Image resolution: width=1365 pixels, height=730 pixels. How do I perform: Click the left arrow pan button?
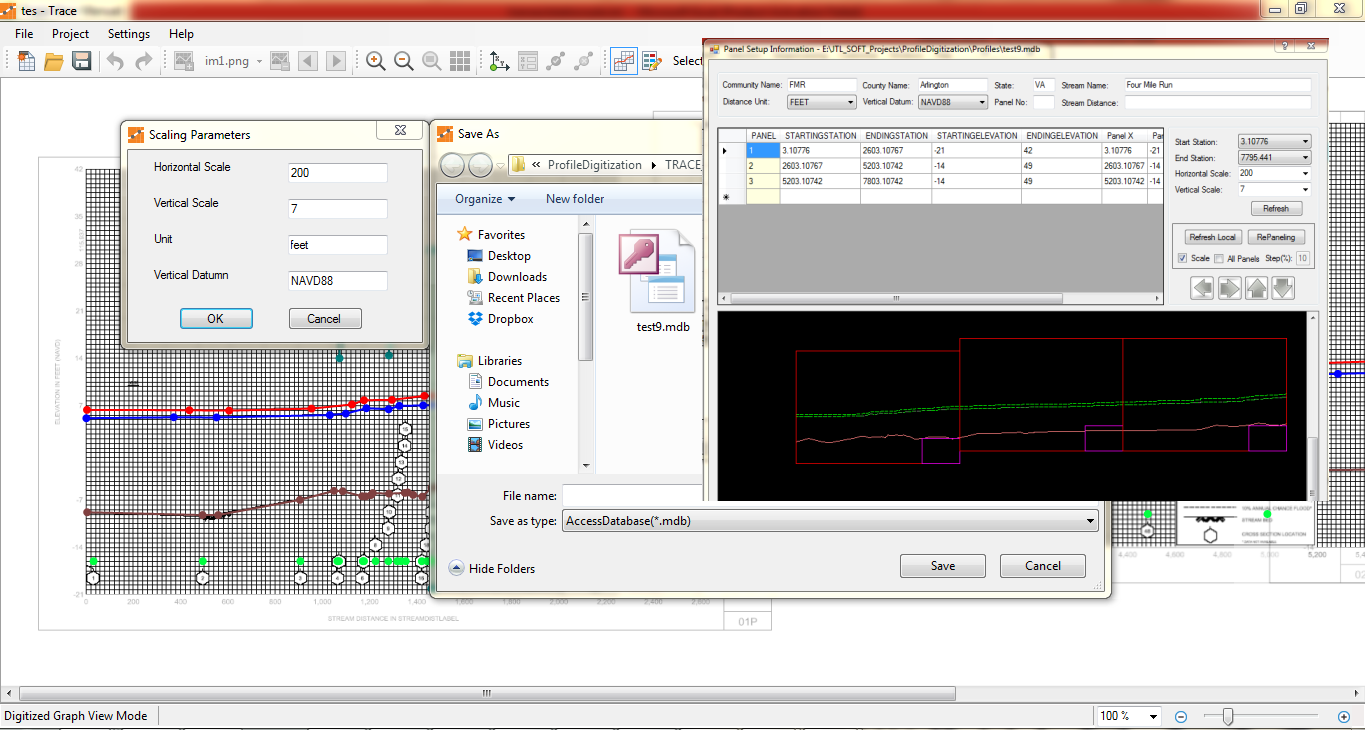[1202, 288]
